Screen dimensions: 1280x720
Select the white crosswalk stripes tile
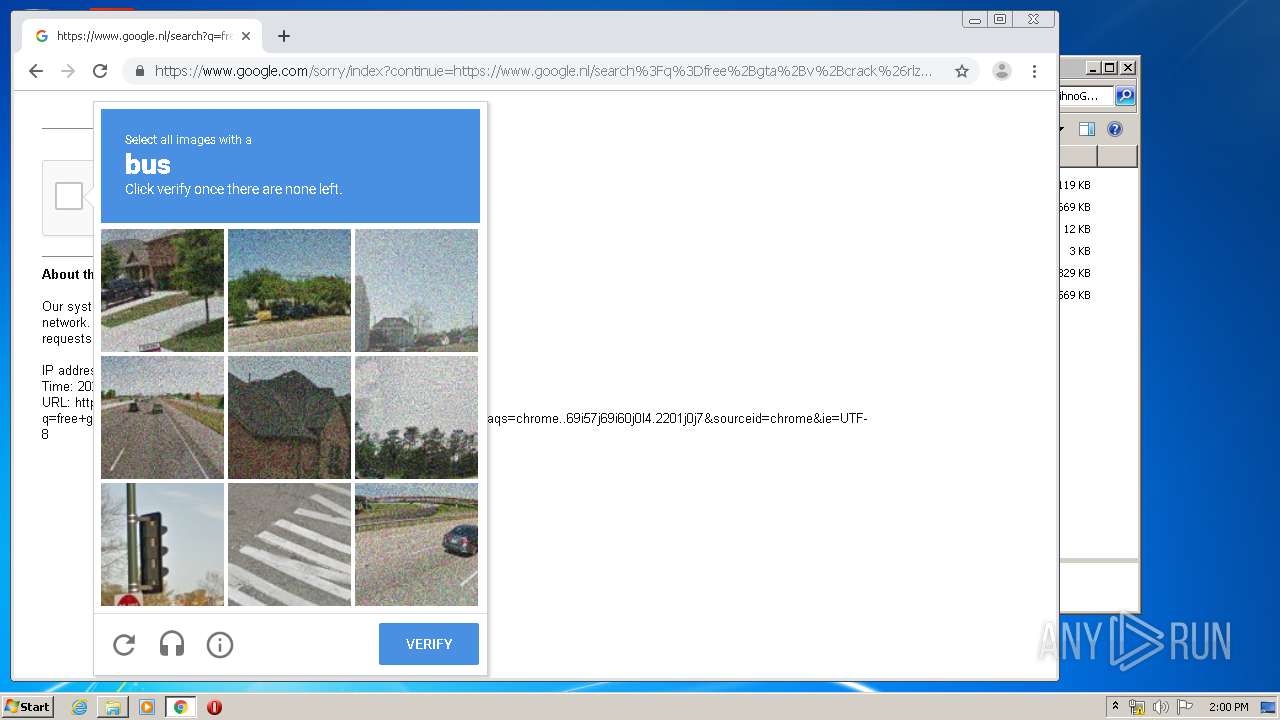(x=289, y=544)
